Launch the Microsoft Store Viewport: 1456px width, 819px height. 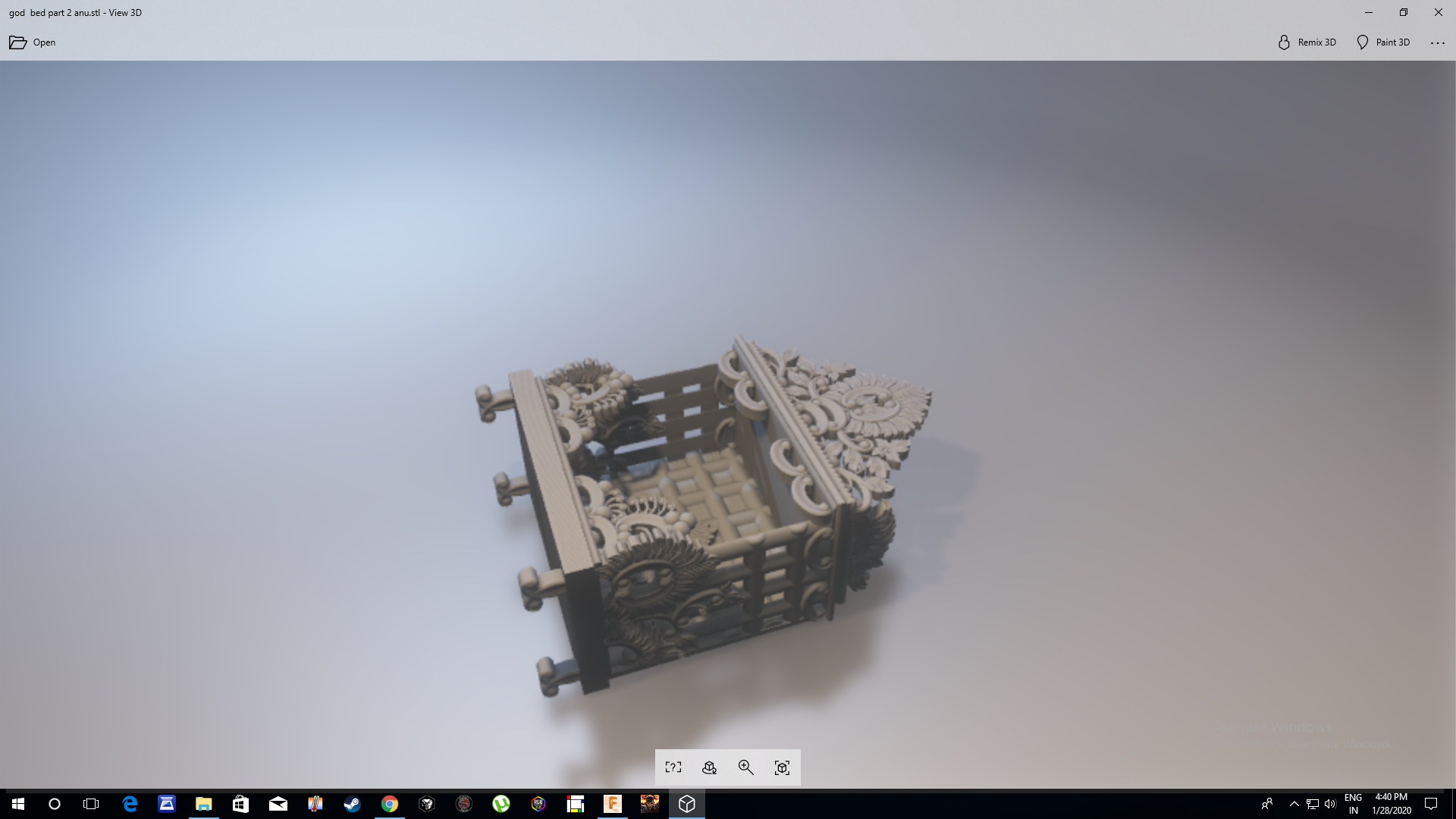[x=241, y=804]
